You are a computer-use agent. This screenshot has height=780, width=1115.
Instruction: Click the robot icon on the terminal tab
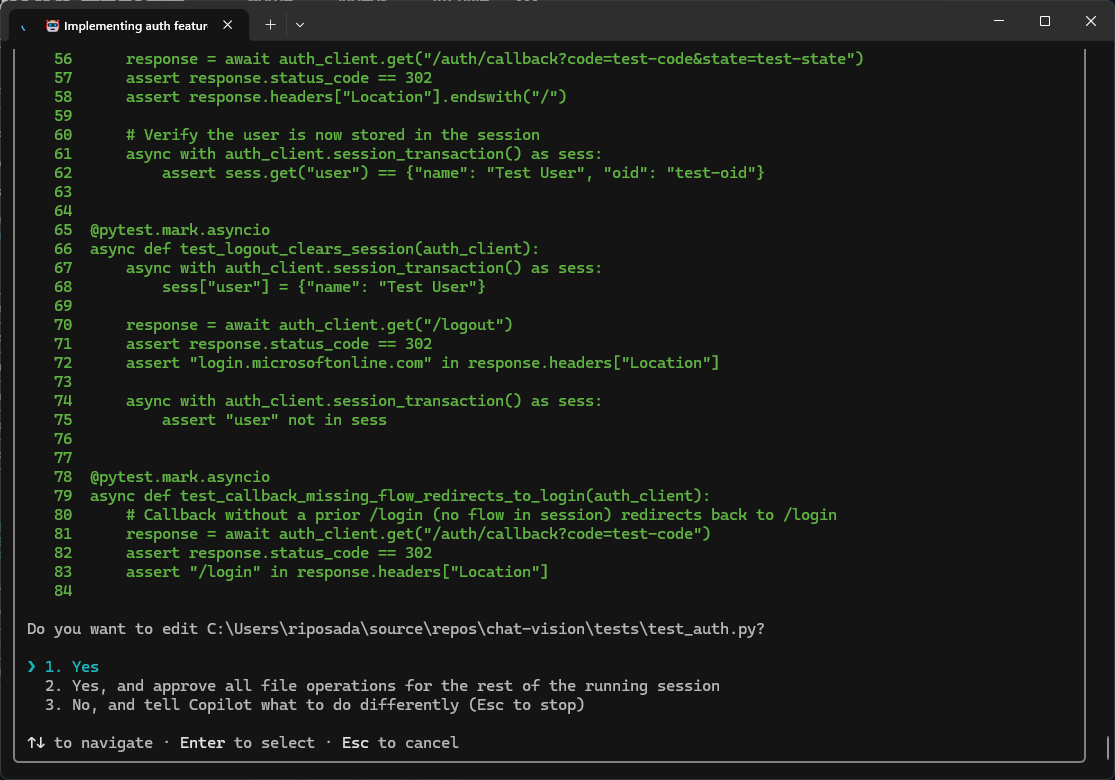coord(51,24)
